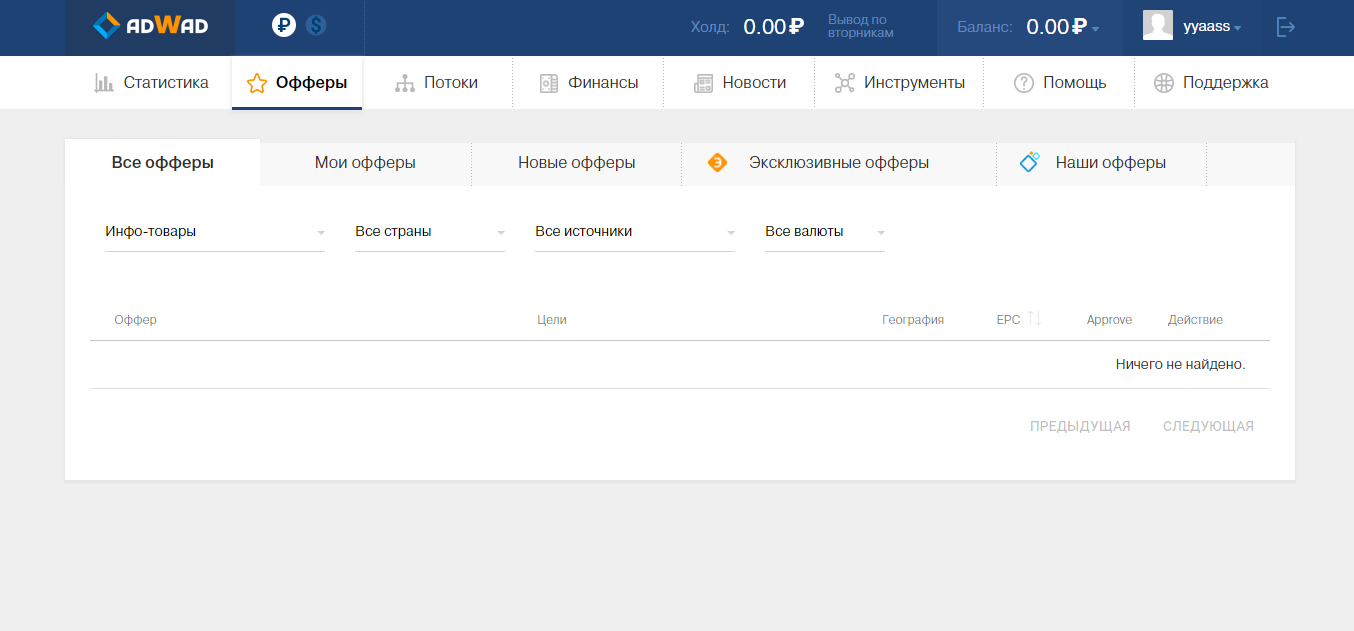The image size is (1354, 631).
Task: Click the Поддержка globe icon
Action: (x=1164, y=83)
